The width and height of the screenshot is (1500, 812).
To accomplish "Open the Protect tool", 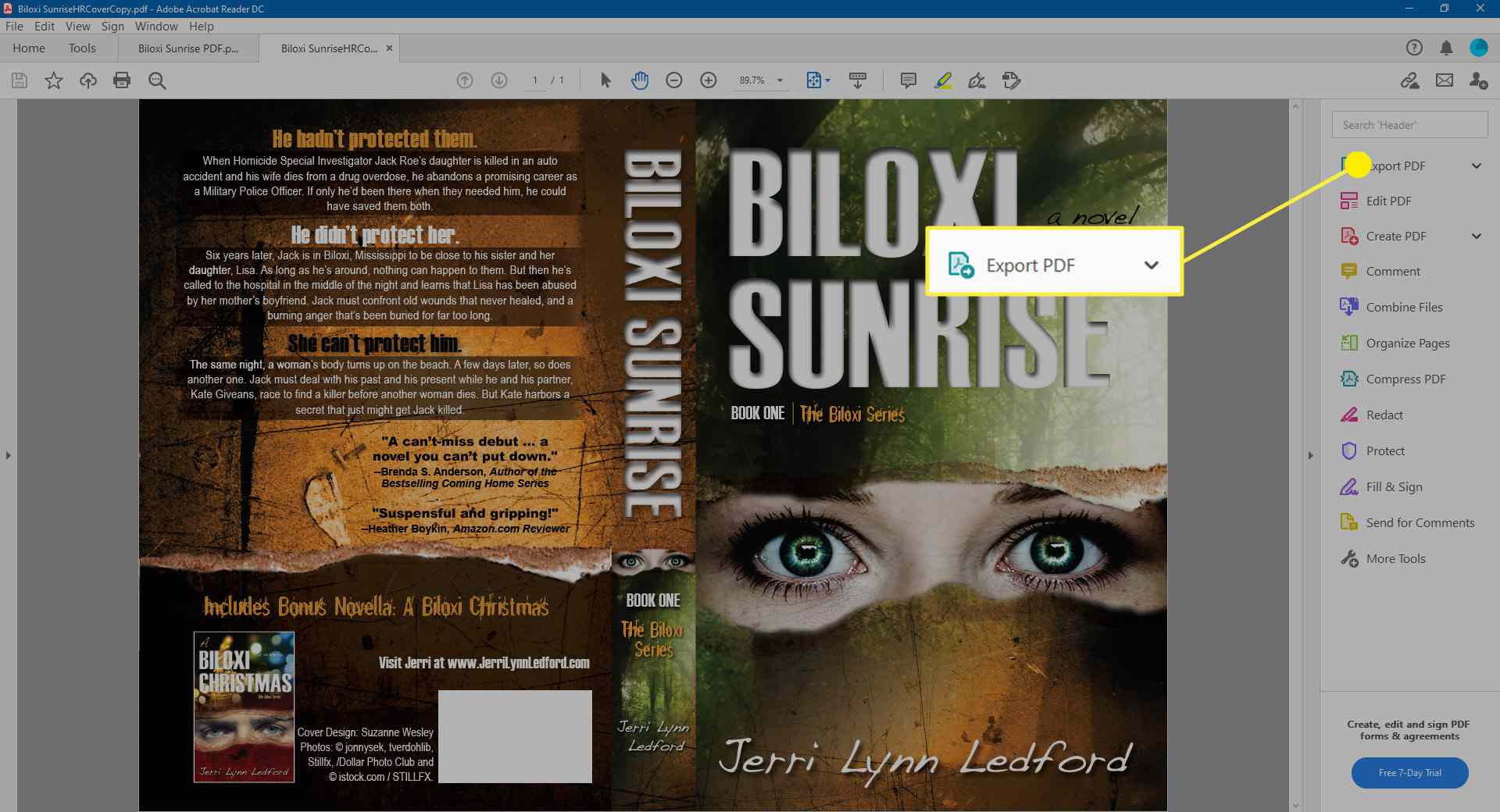I will pyautogui.click(x=1373, y=451).
